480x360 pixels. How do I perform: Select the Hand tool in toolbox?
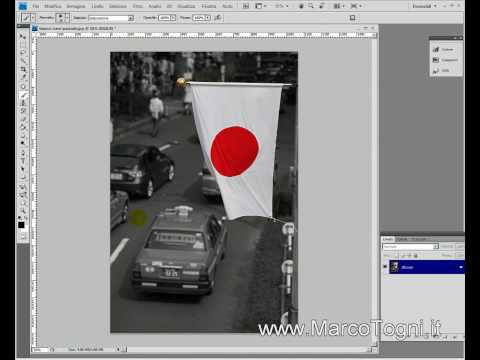(23, 202)
